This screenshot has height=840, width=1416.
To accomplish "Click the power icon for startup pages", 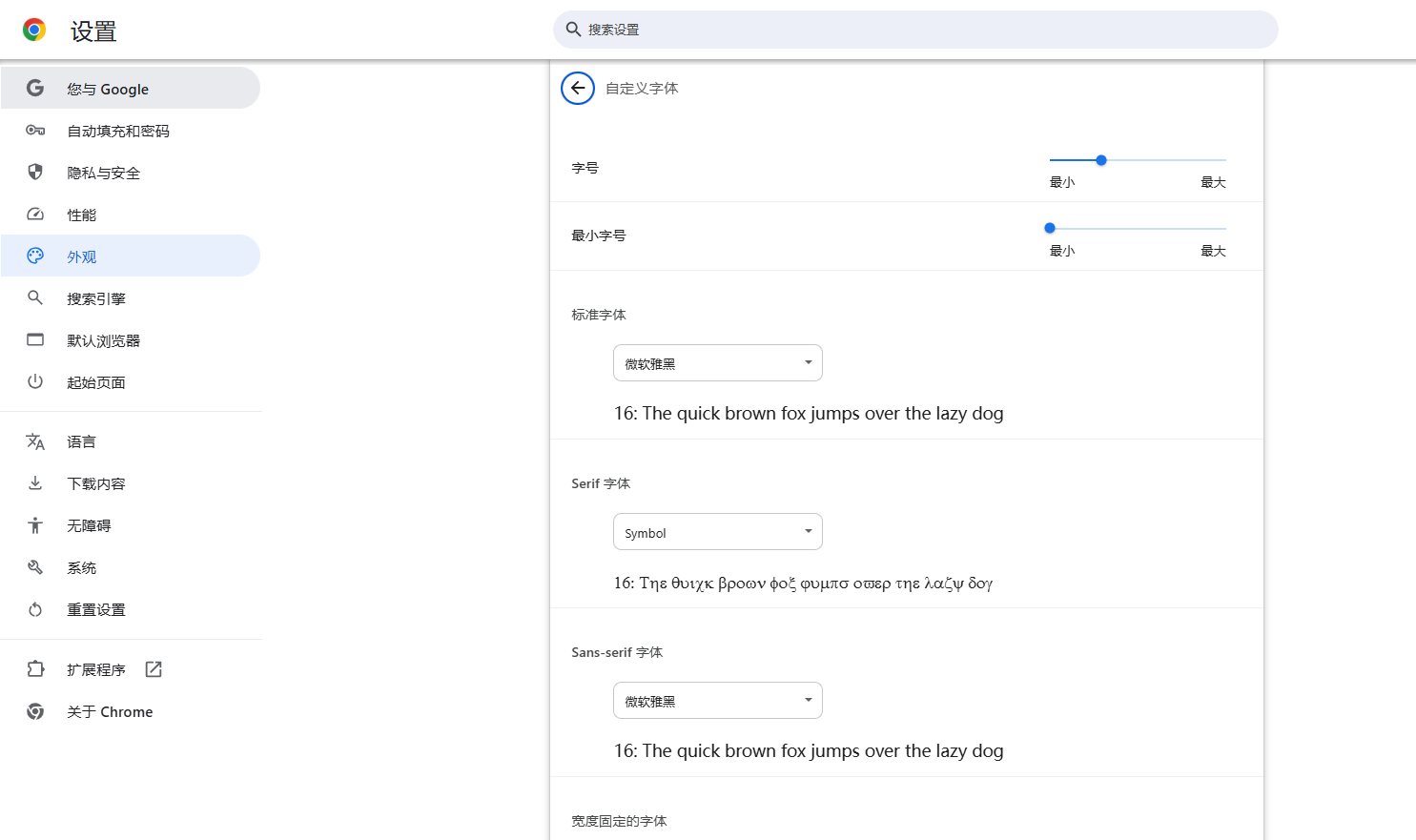I will click(x=35, y=381).
